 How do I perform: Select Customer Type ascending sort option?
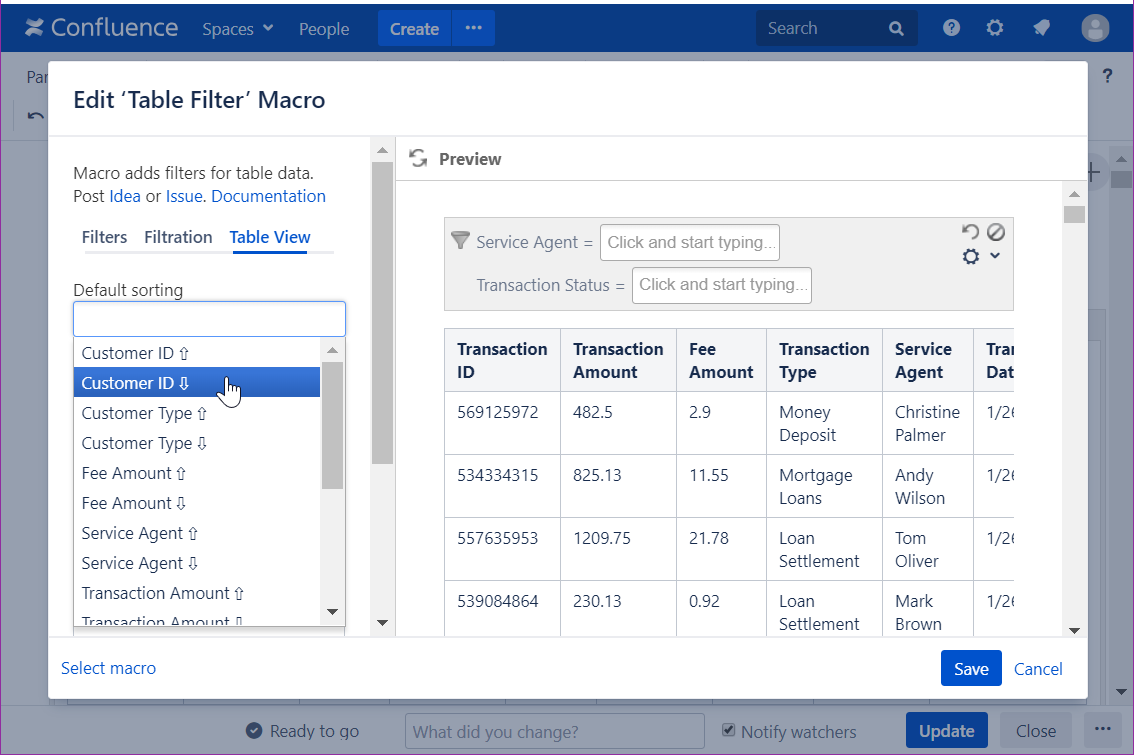click(x=144, y=413)
